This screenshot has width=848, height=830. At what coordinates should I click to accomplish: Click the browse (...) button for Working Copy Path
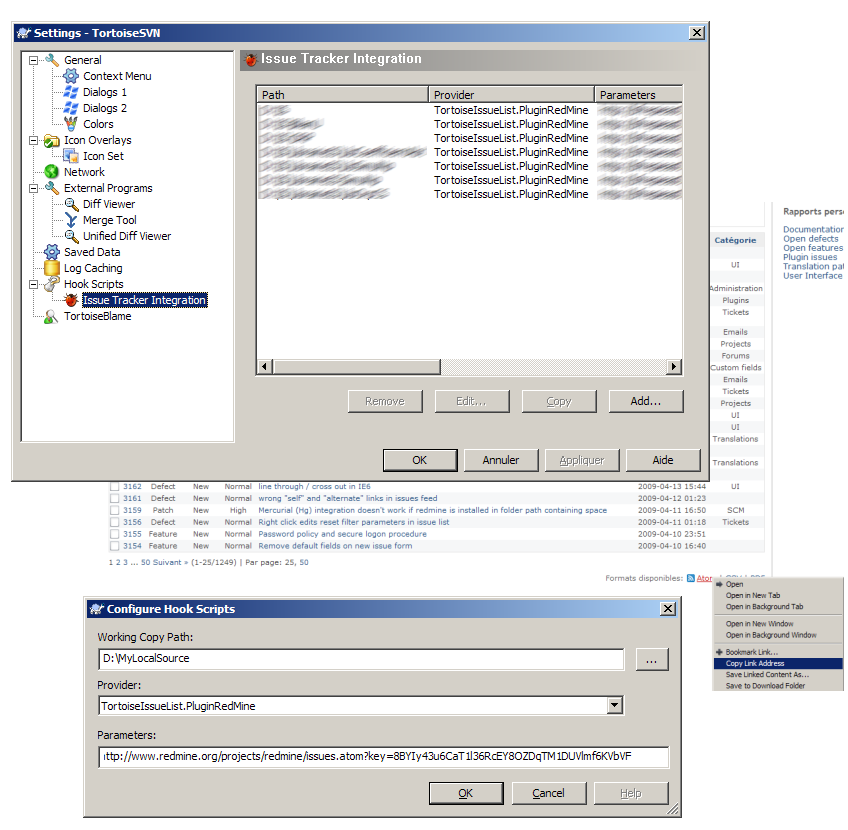[x=652, y=660]
